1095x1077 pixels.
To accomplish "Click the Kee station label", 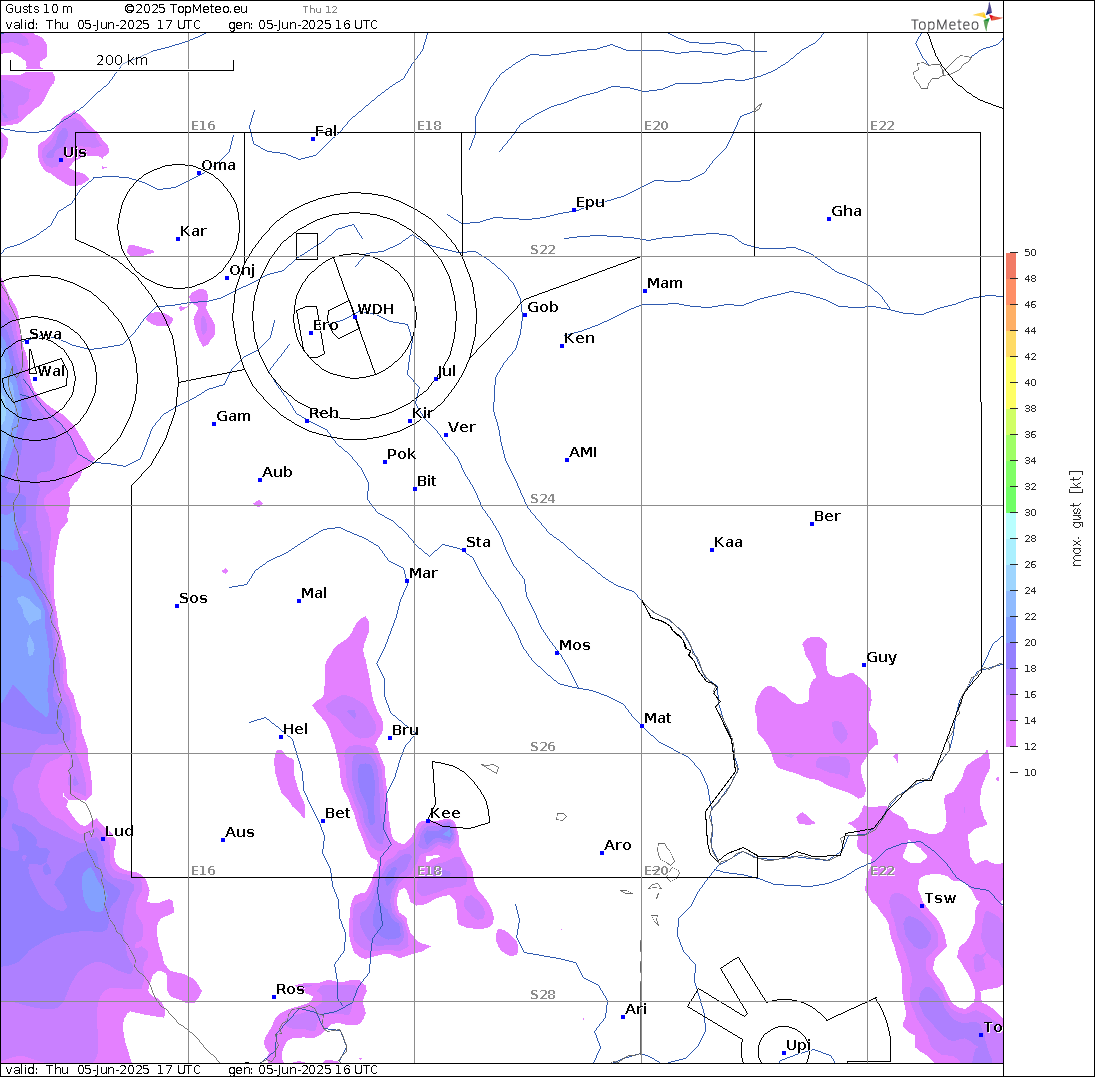I will click(x=446, y=813).
